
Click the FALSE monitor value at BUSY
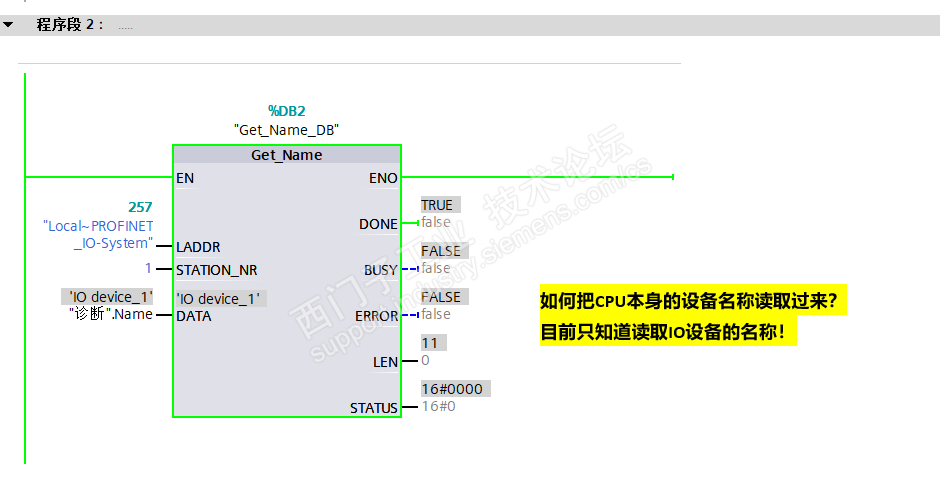click(445, 251)
